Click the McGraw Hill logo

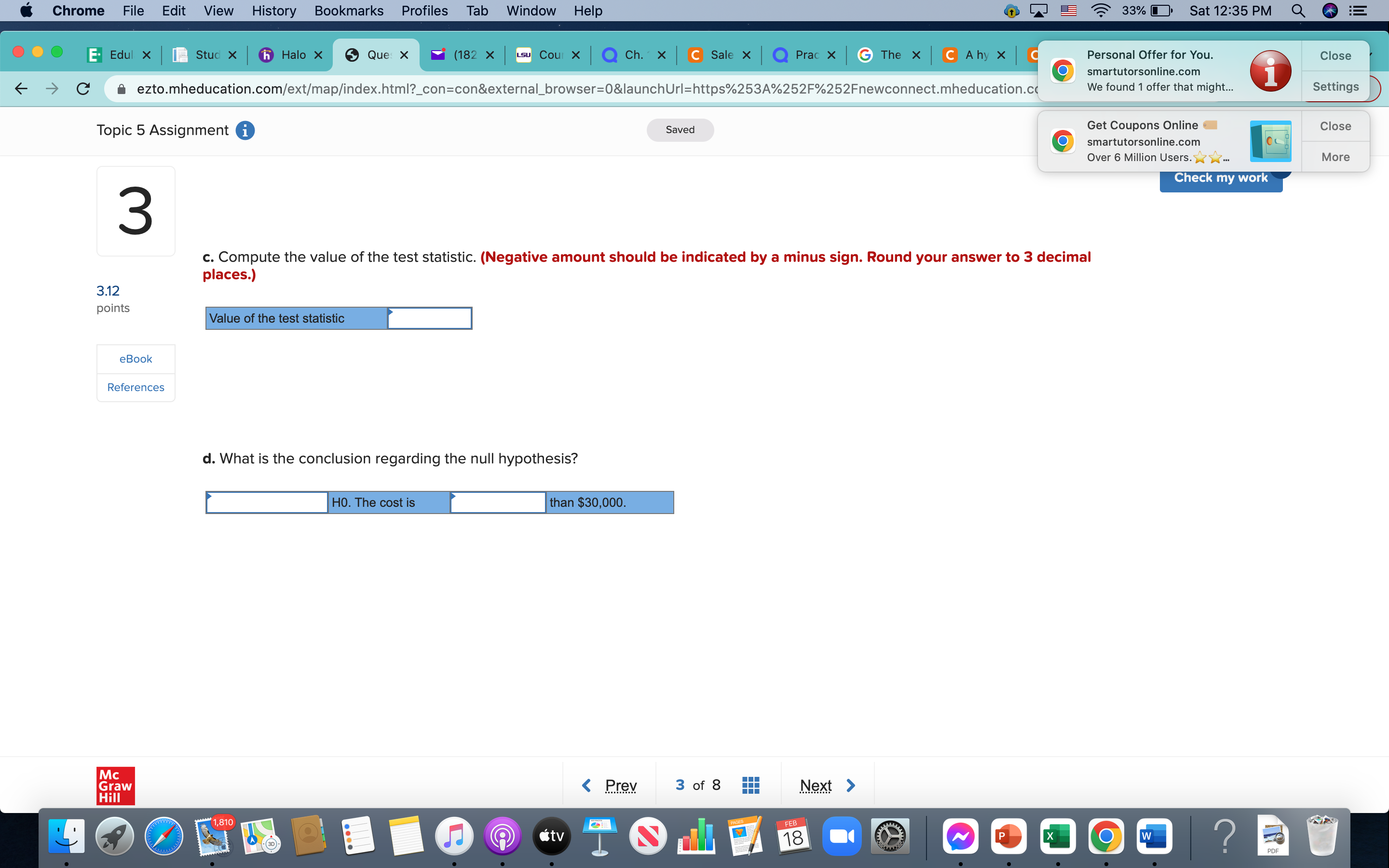[115, 786]
